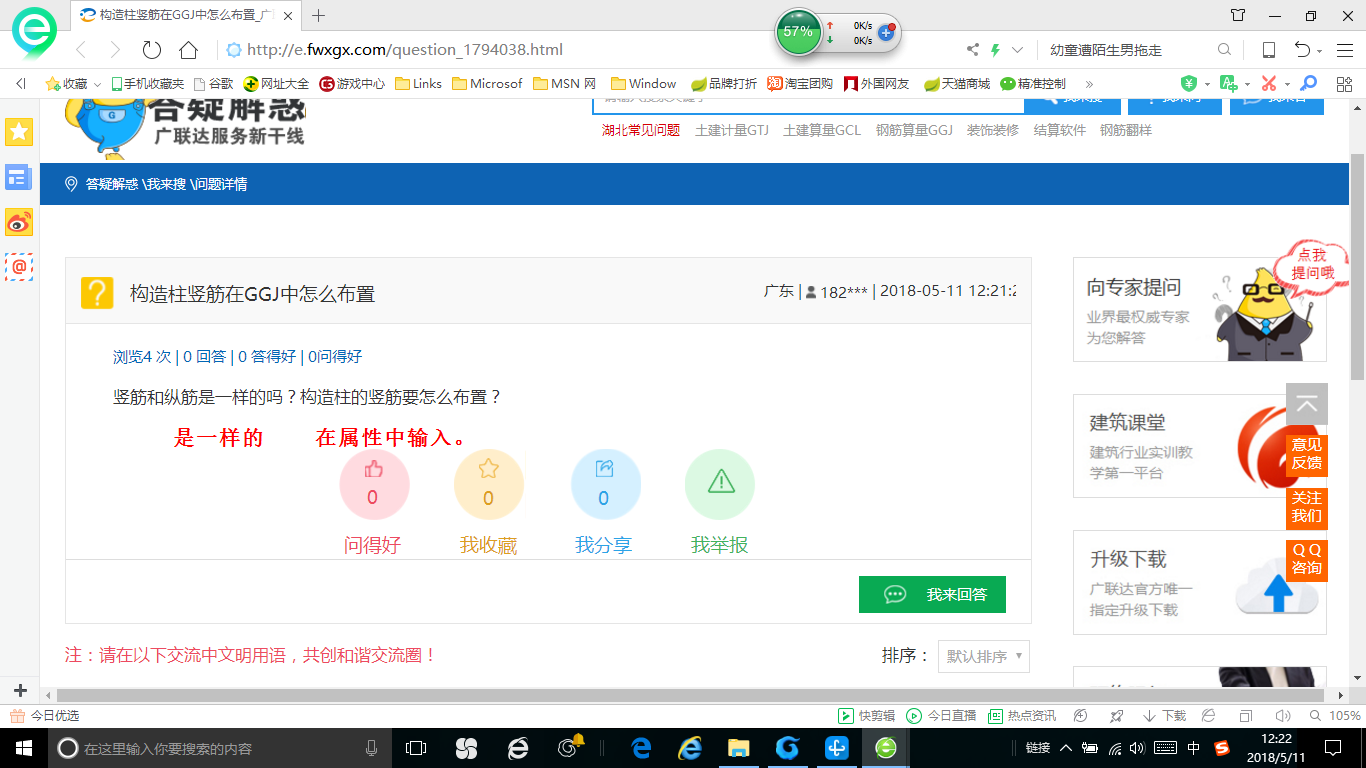Open the mobile phone view icon
Screen dimensions: 1366x768
pos(1268,50)
